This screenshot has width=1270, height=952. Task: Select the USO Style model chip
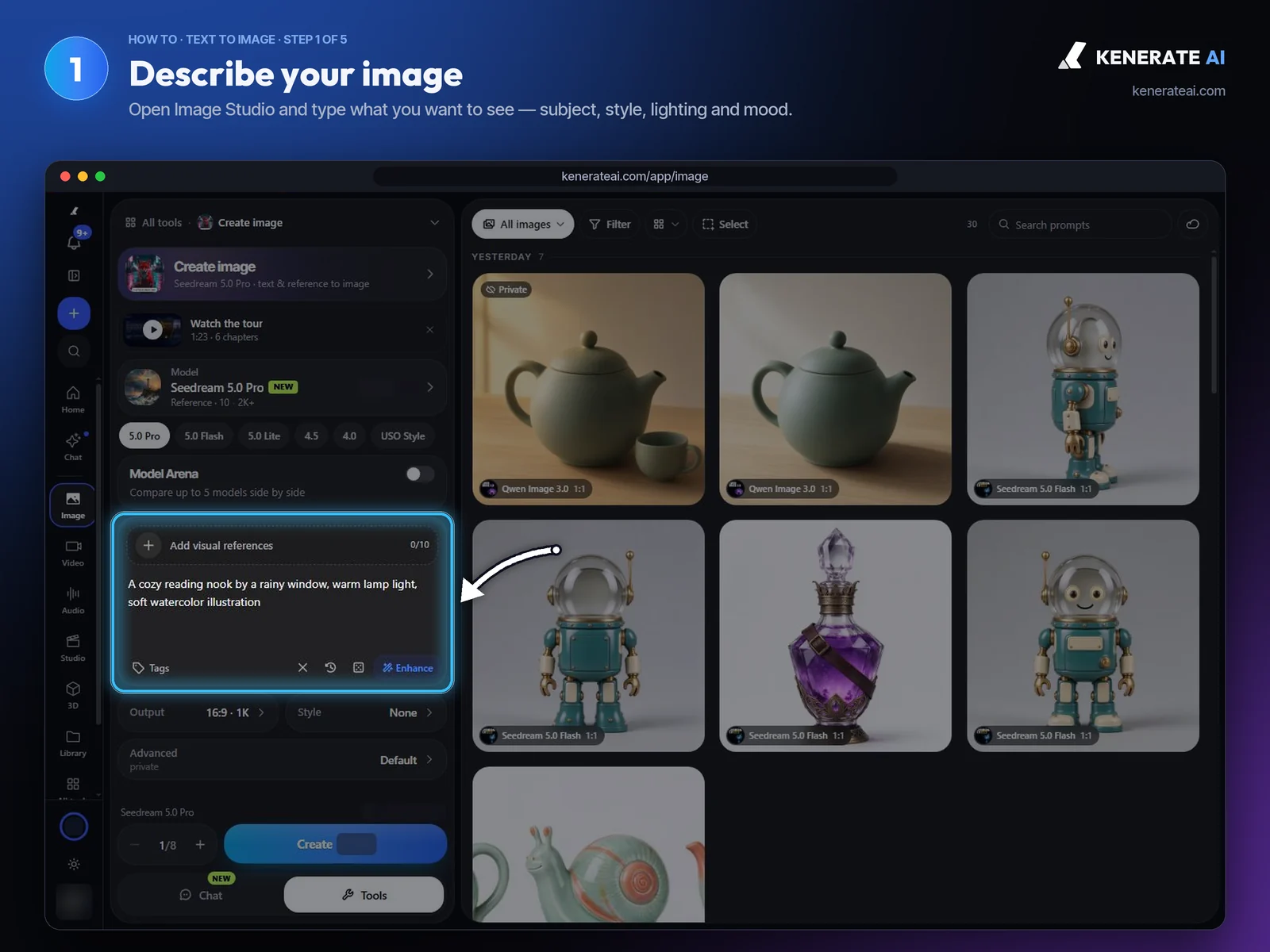(x=402, y=436)
